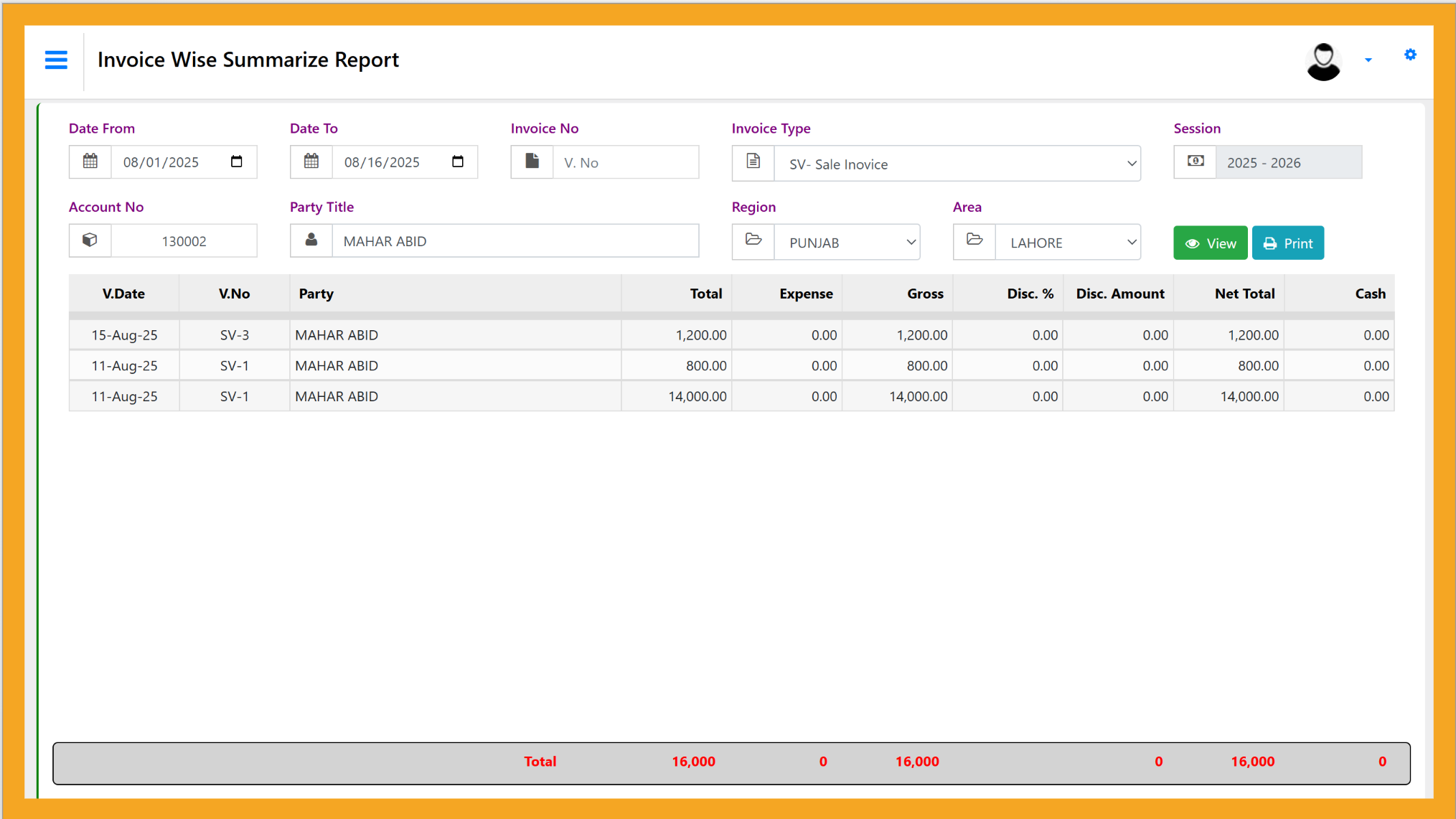The width and height of the screenshot is (1456, 819).
Task: Click the Print button
Action: pyautogui.click(x=1287, y=243)
